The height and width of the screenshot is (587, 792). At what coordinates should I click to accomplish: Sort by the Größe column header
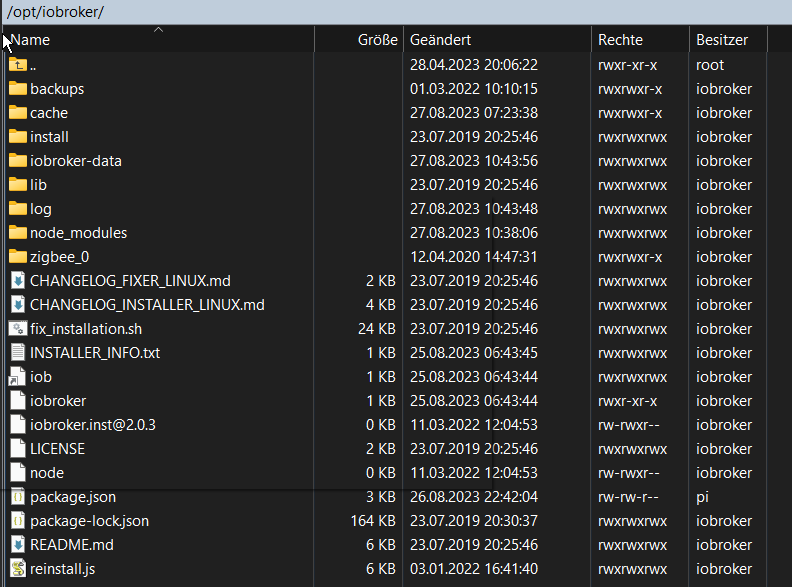tap(359, 39)
